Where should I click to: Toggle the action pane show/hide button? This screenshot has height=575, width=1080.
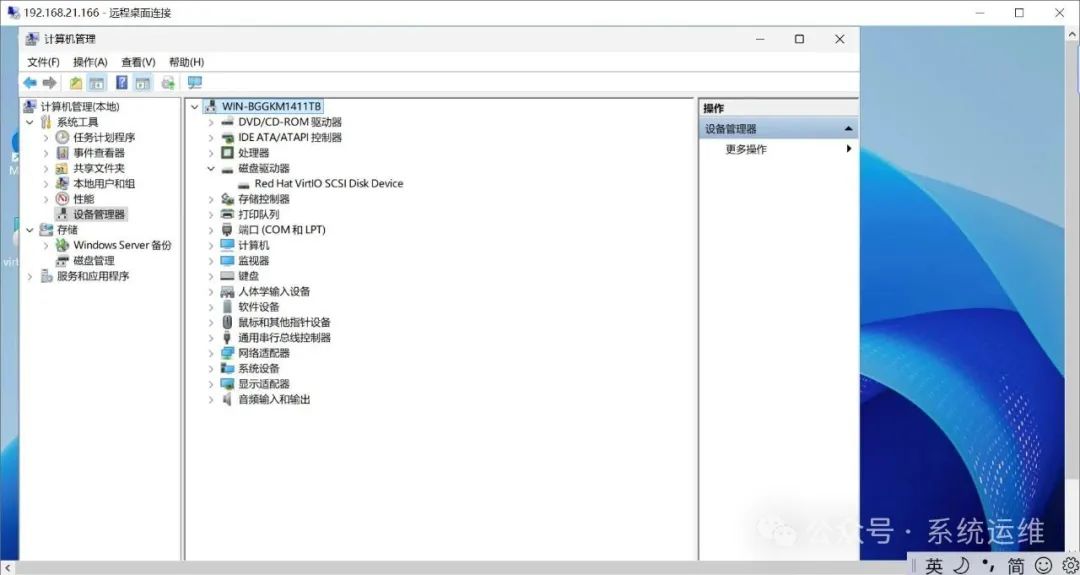(143, 83)
